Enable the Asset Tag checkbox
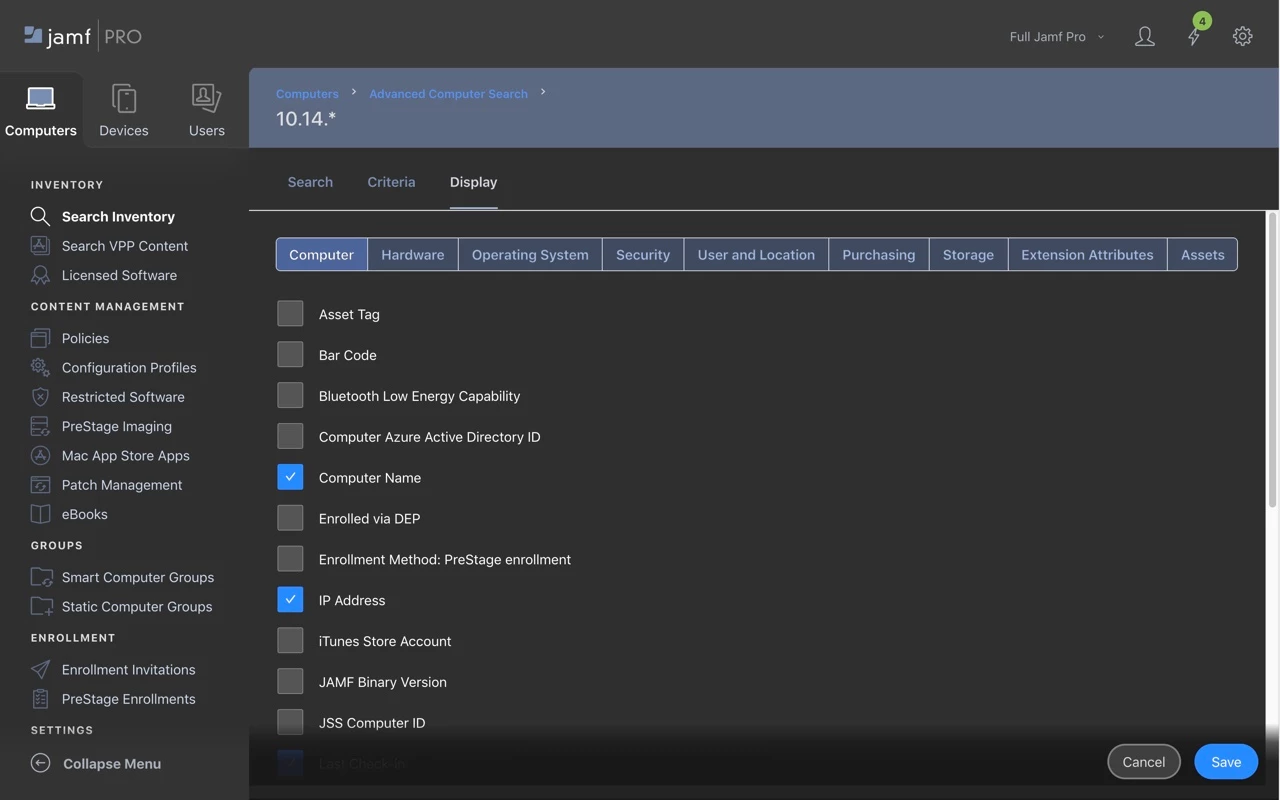The image size is (1280, 800). pyautogui.click(x=290, y=314)
